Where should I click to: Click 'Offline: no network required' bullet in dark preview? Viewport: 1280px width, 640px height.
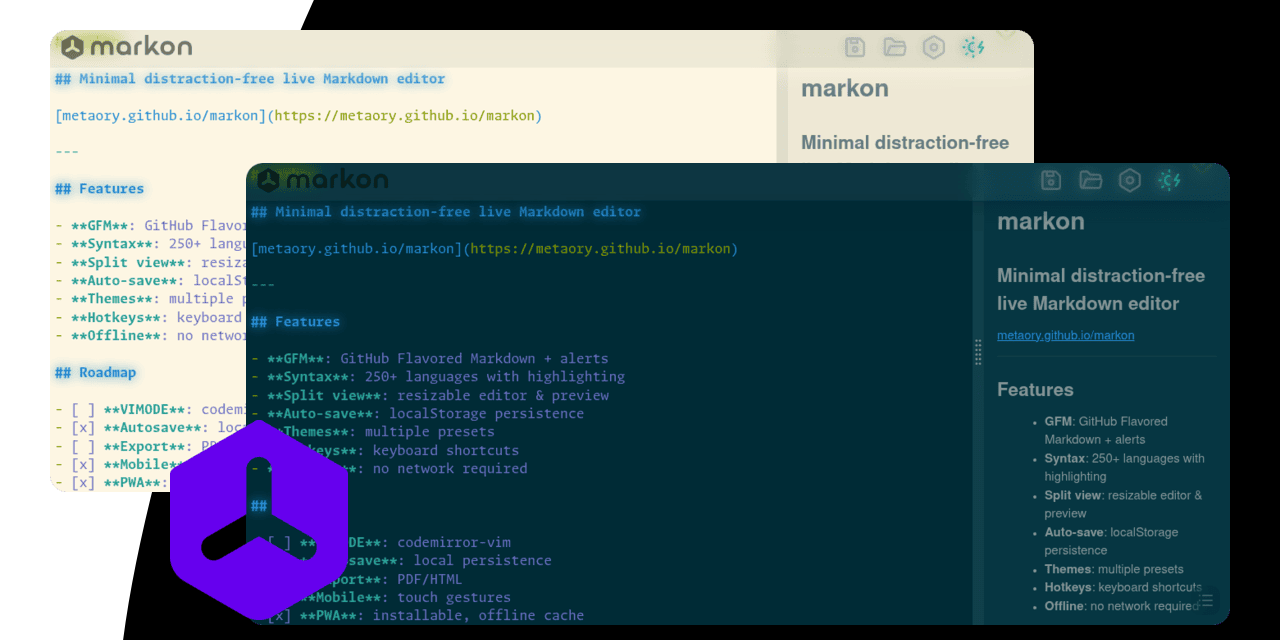tap(1121, 606)
